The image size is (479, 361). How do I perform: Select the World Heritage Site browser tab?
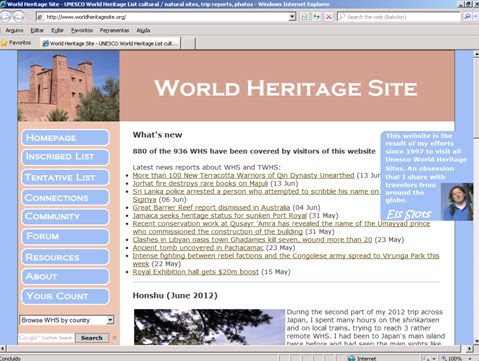110,43
